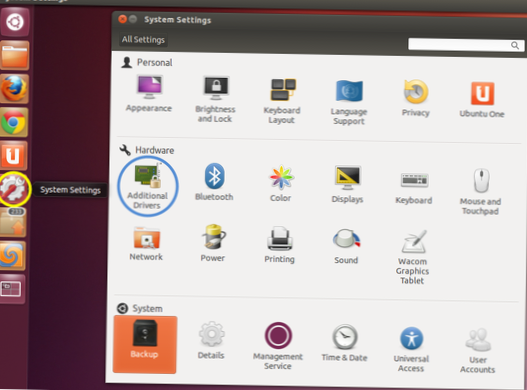
Task: Open Sound settings
Action: coord(346,246)
